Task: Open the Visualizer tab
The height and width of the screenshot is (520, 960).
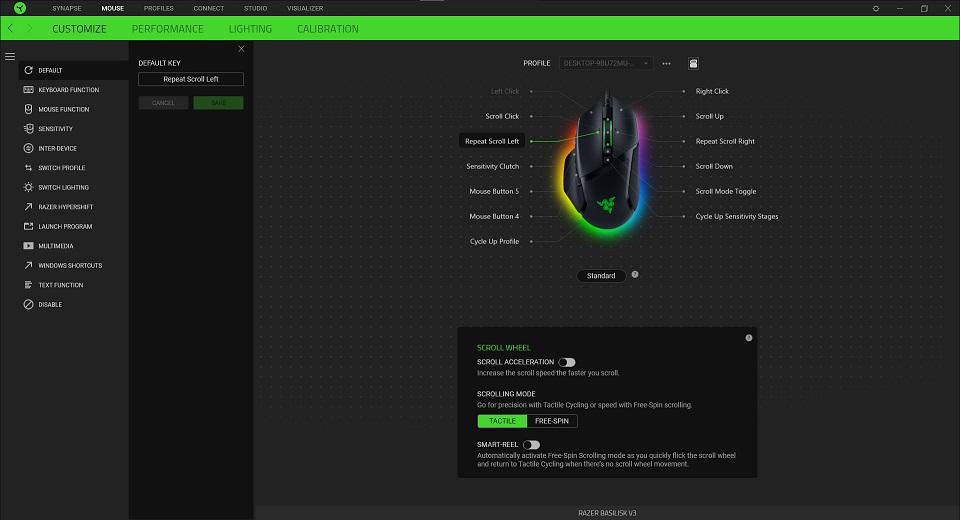Action: (x=305, y=9)
